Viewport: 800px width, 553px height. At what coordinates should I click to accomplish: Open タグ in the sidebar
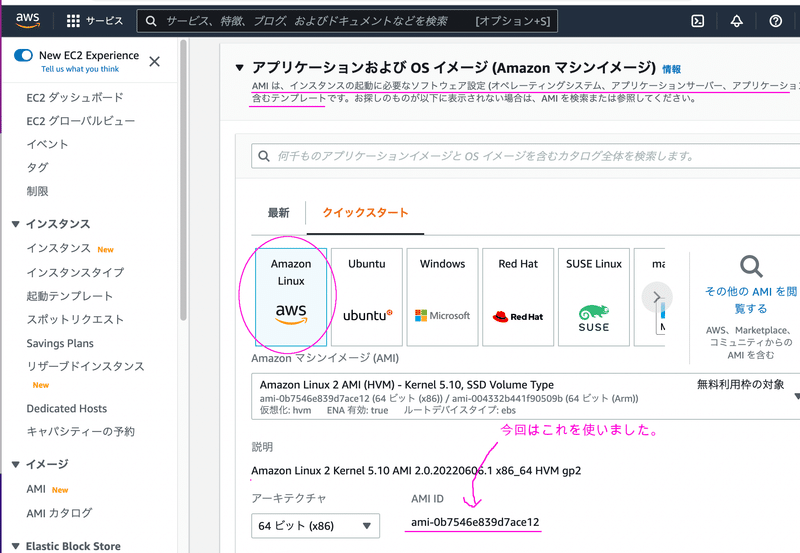(x=37, y=167)
